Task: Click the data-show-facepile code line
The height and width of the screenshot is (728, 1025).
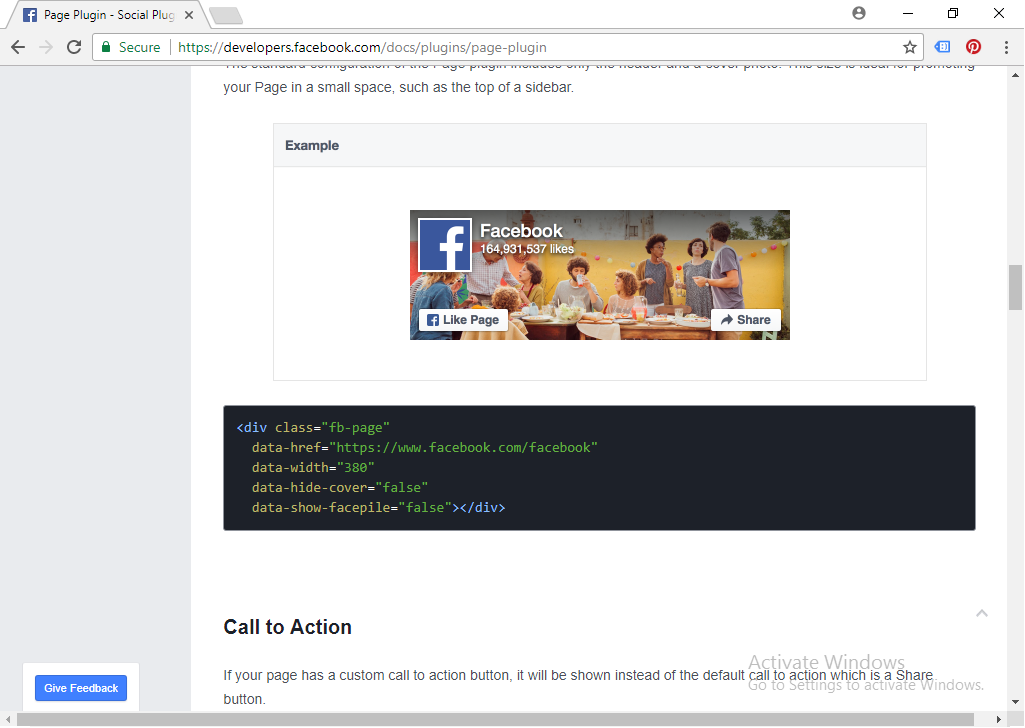Action: point(378,508)
